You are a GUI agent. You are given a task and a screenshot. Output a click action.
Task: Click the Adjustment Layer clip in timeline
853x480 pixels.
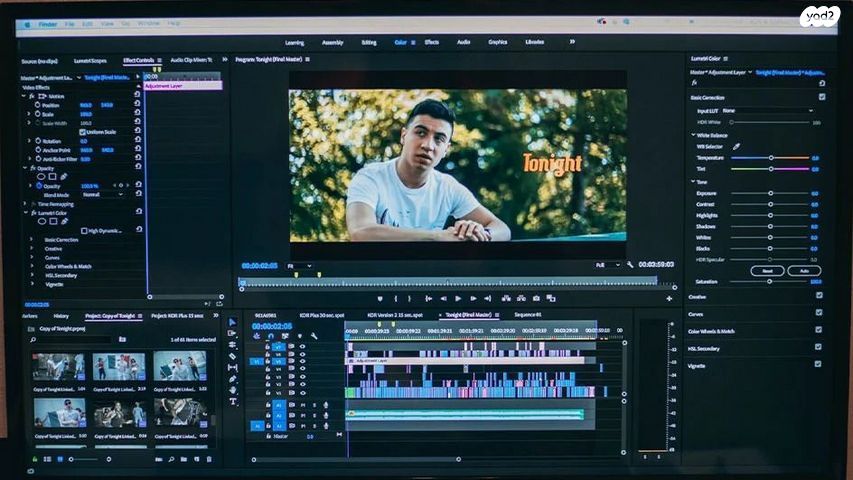coord(465,360)
